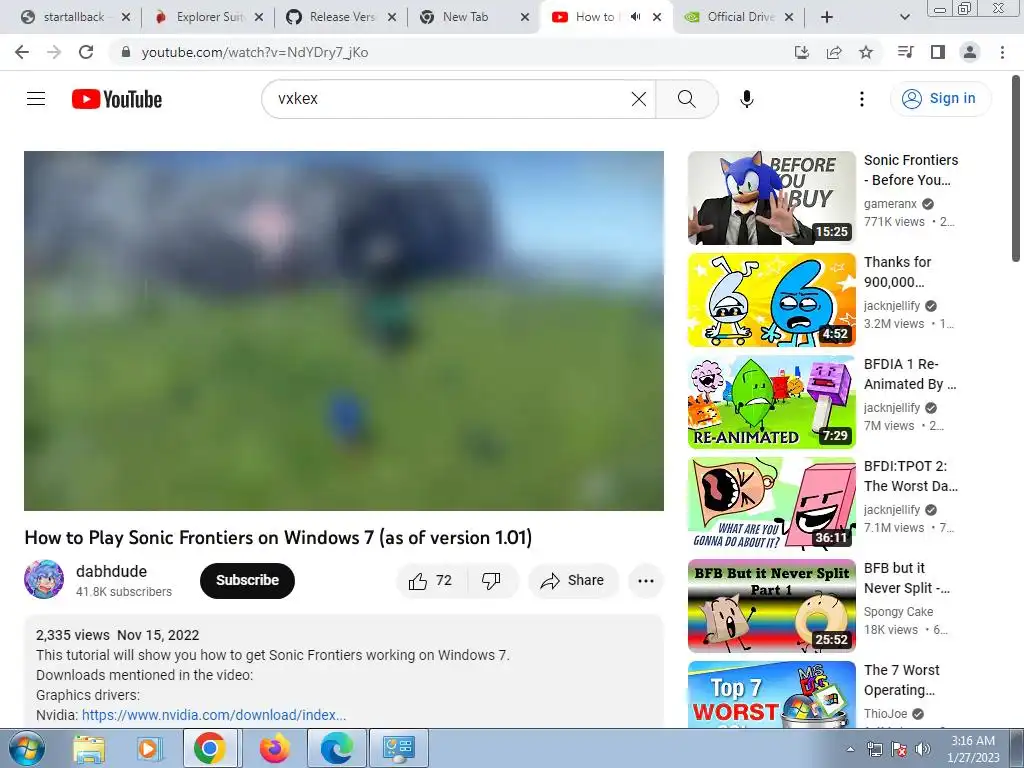This screenshot has width=1024, height=768.
Task: Open the YouTube hamburger guide menu
Action: [36, 99]
